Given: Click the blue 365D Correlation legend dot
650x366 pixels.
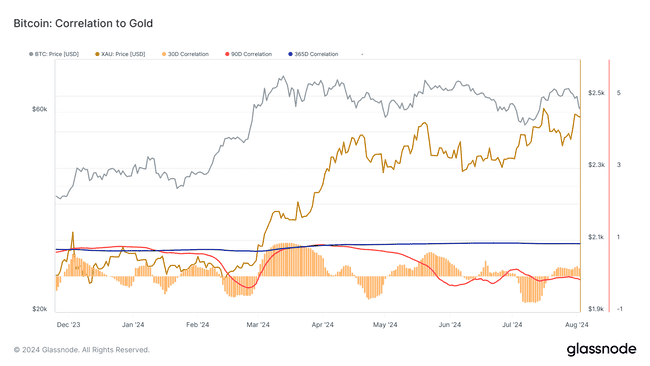Looking at the screenshot, I should (x=291, y=54).
